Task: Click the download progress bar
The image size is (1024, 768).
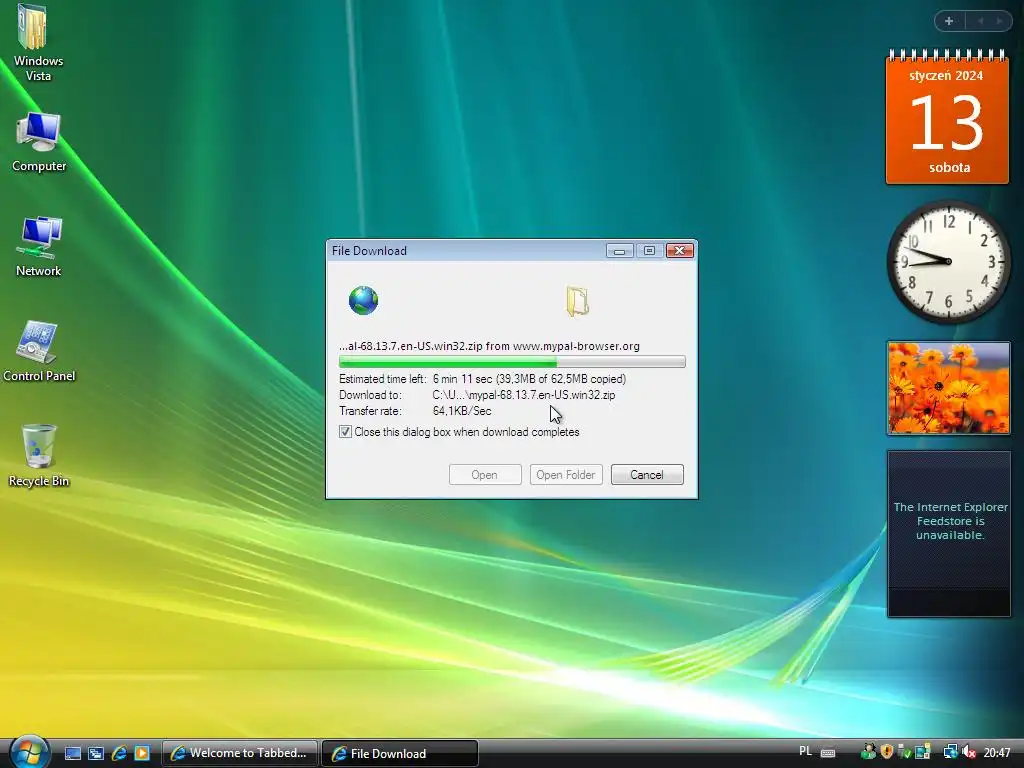Action: click(512, 362)
